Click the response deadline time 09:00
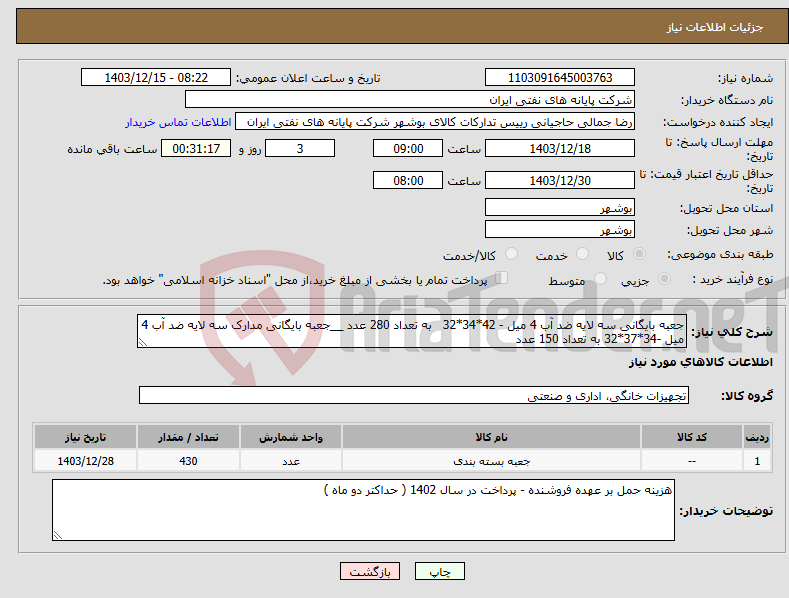 pyautogui.click(x=408, y=148)
